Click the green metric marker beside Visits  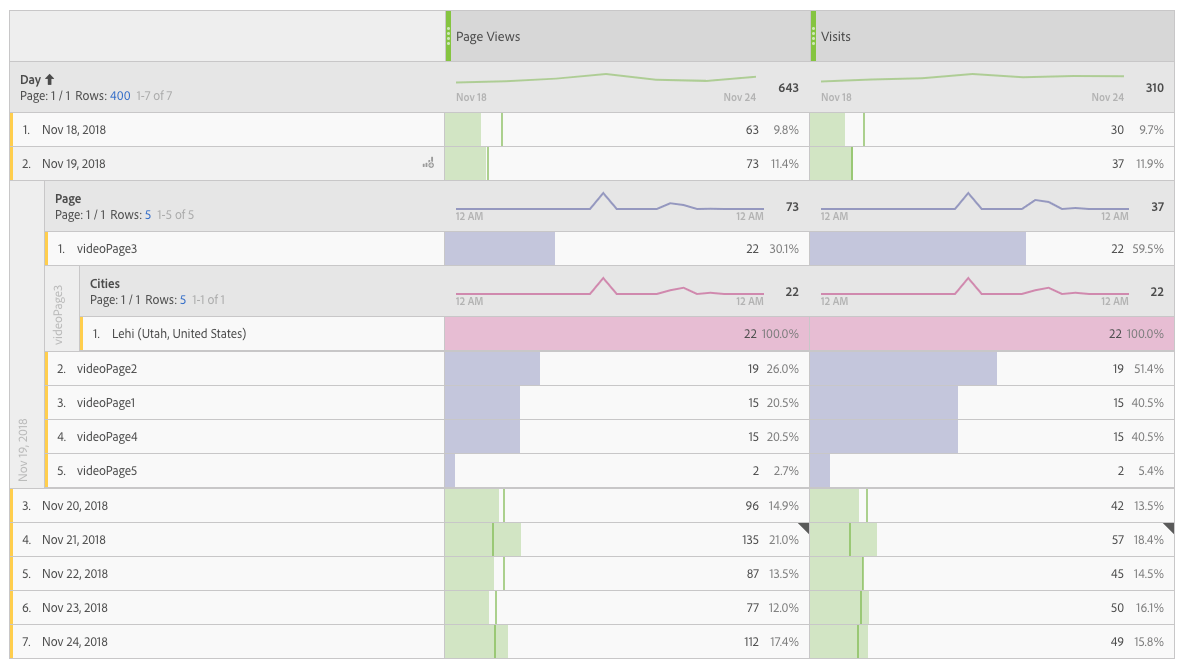click(x=812, y=36)
